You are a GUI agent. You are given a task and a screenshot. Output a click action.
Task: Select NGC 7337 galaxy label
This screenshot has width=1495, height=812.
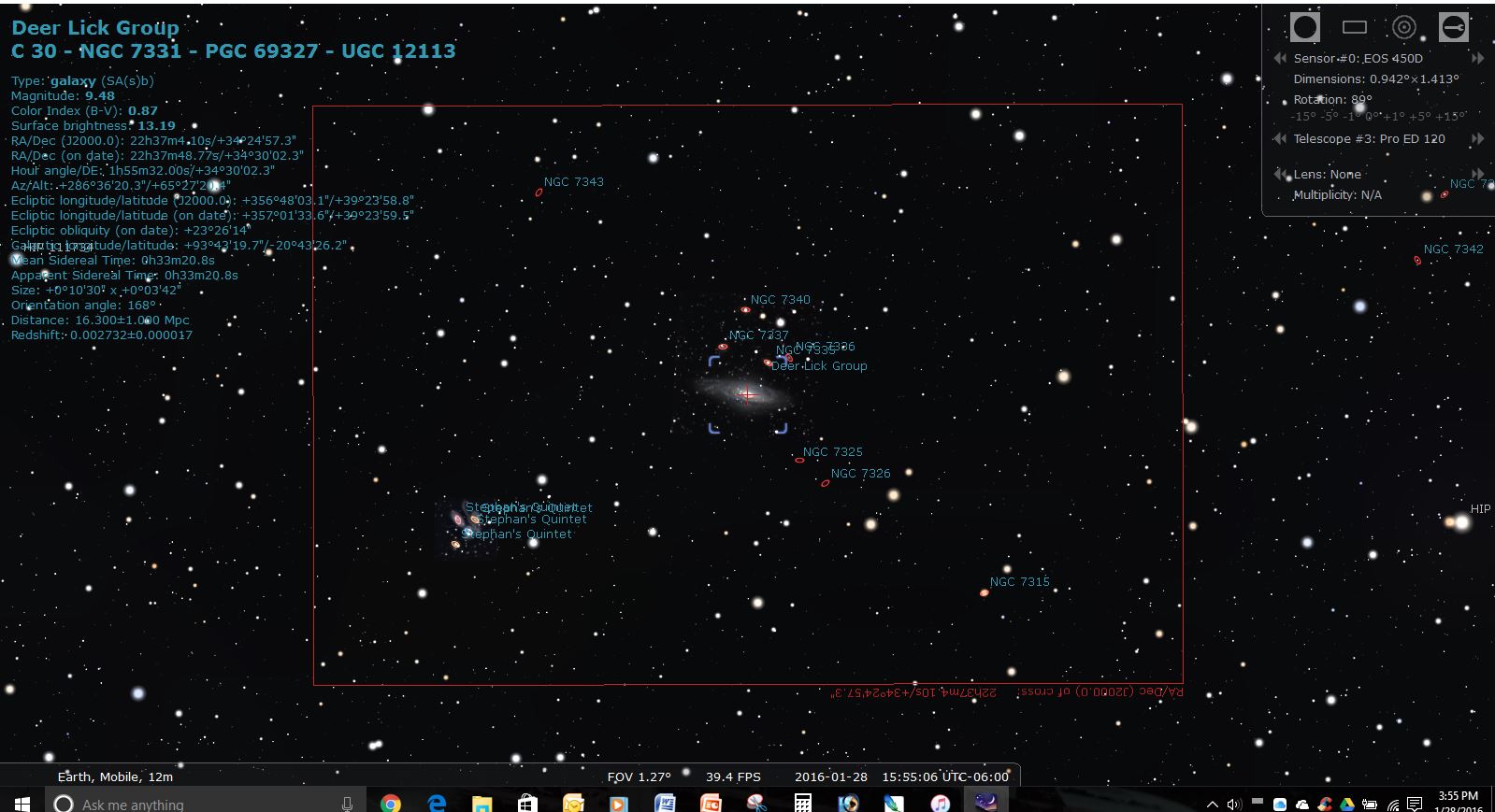[758, 335]
